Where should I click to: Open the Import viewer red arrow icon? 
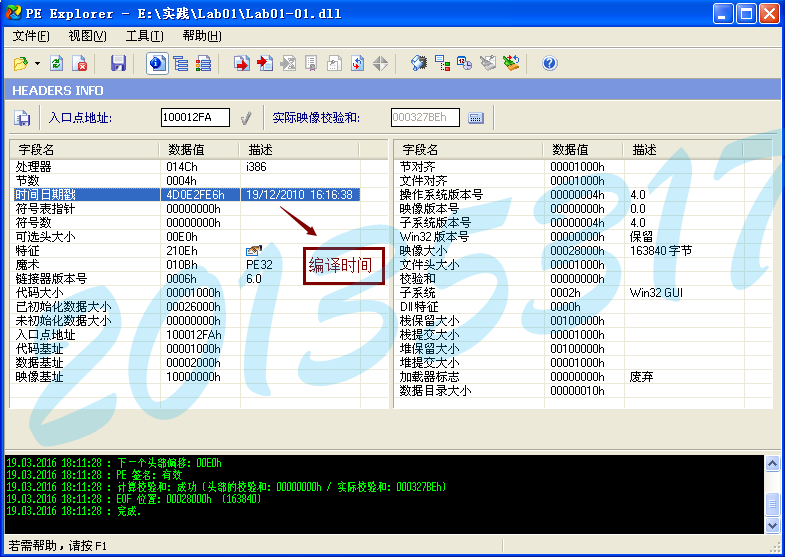click(265, 64)
